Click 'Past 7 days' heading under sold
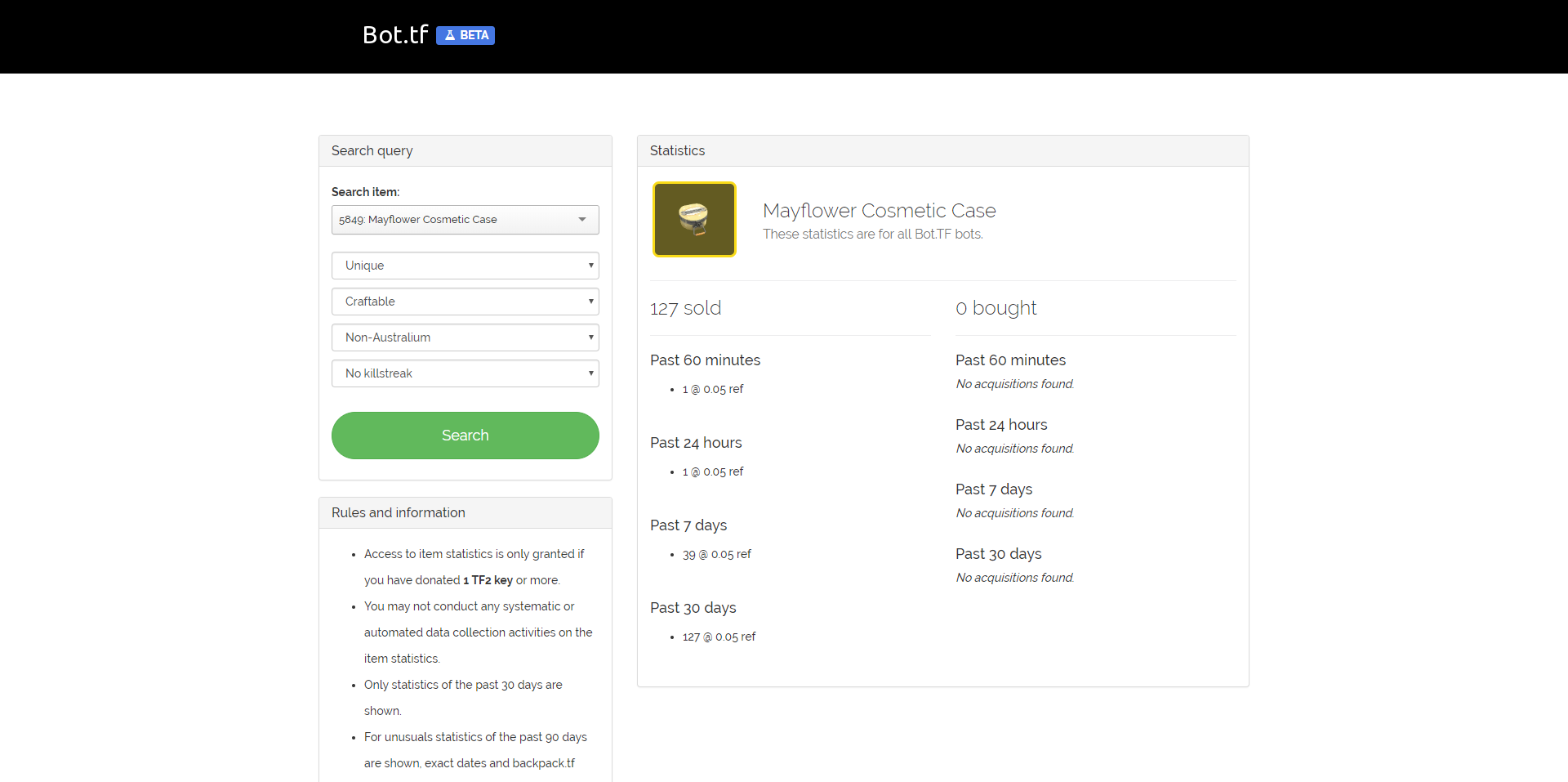Image resolution: width=1568 pixels, height=782 pixels. [x=688, y=525]
